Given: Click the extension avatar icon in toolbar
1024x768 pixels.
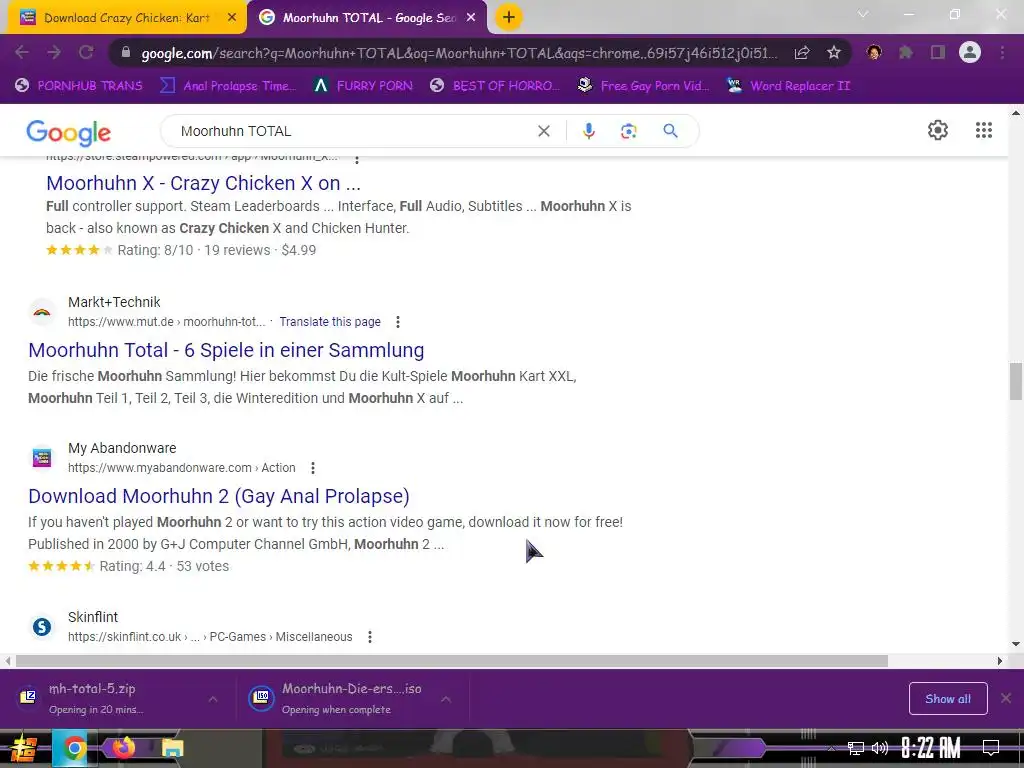Looking at the screenshot, I should pyautogui.click(x=874, y=52).
